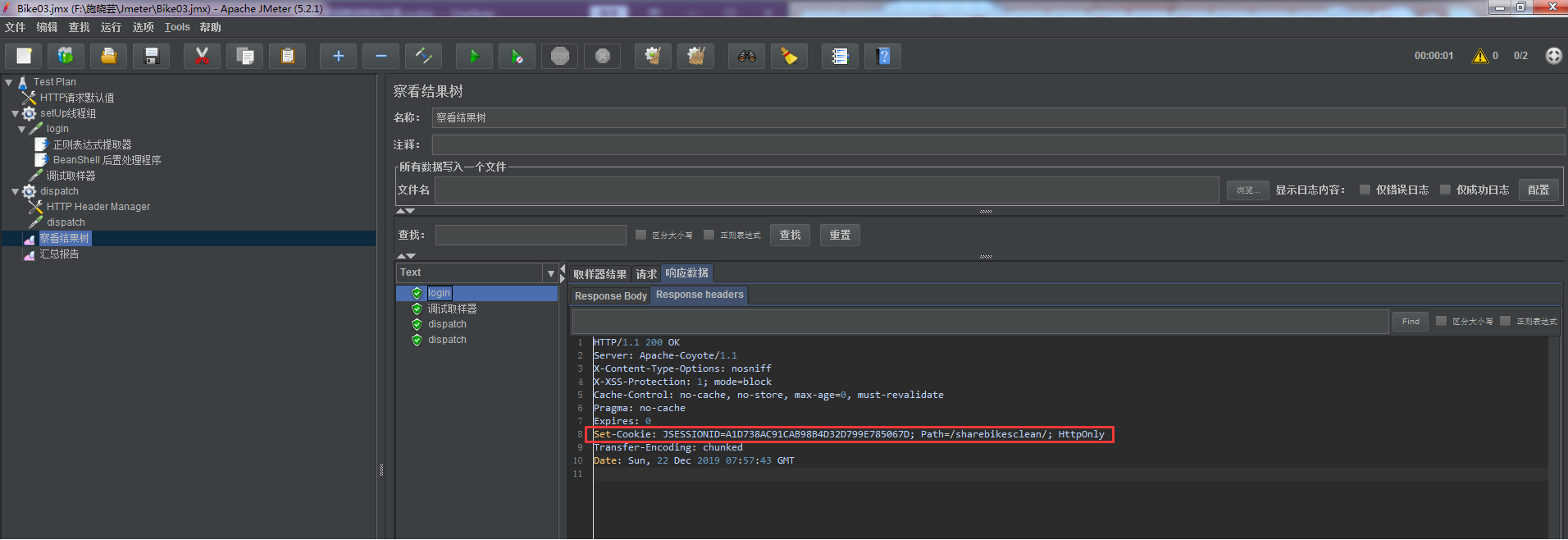Screen dimensions: 1568x540
Task: Select the Response headers tab
Action: point(700,295)
